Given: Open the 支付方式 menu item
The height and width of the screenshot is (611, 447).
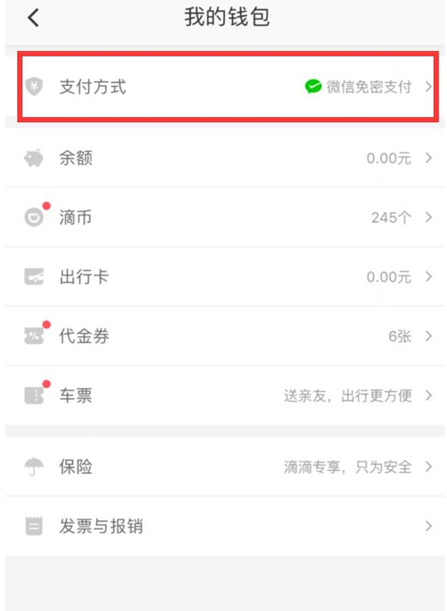Looking at the screenshot, I should tap(228, 87).
